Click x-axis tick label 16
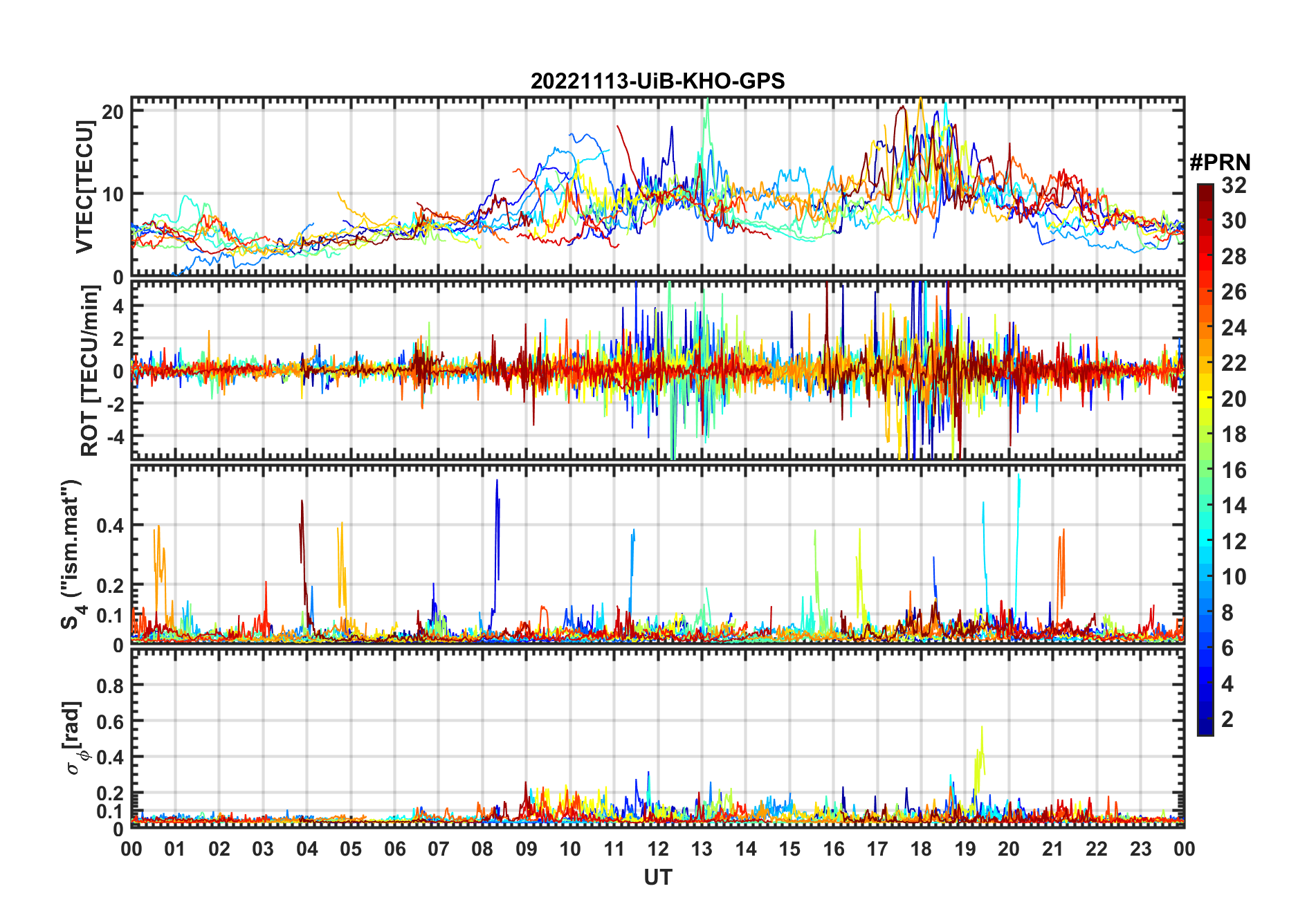 (x=833, y=849)
